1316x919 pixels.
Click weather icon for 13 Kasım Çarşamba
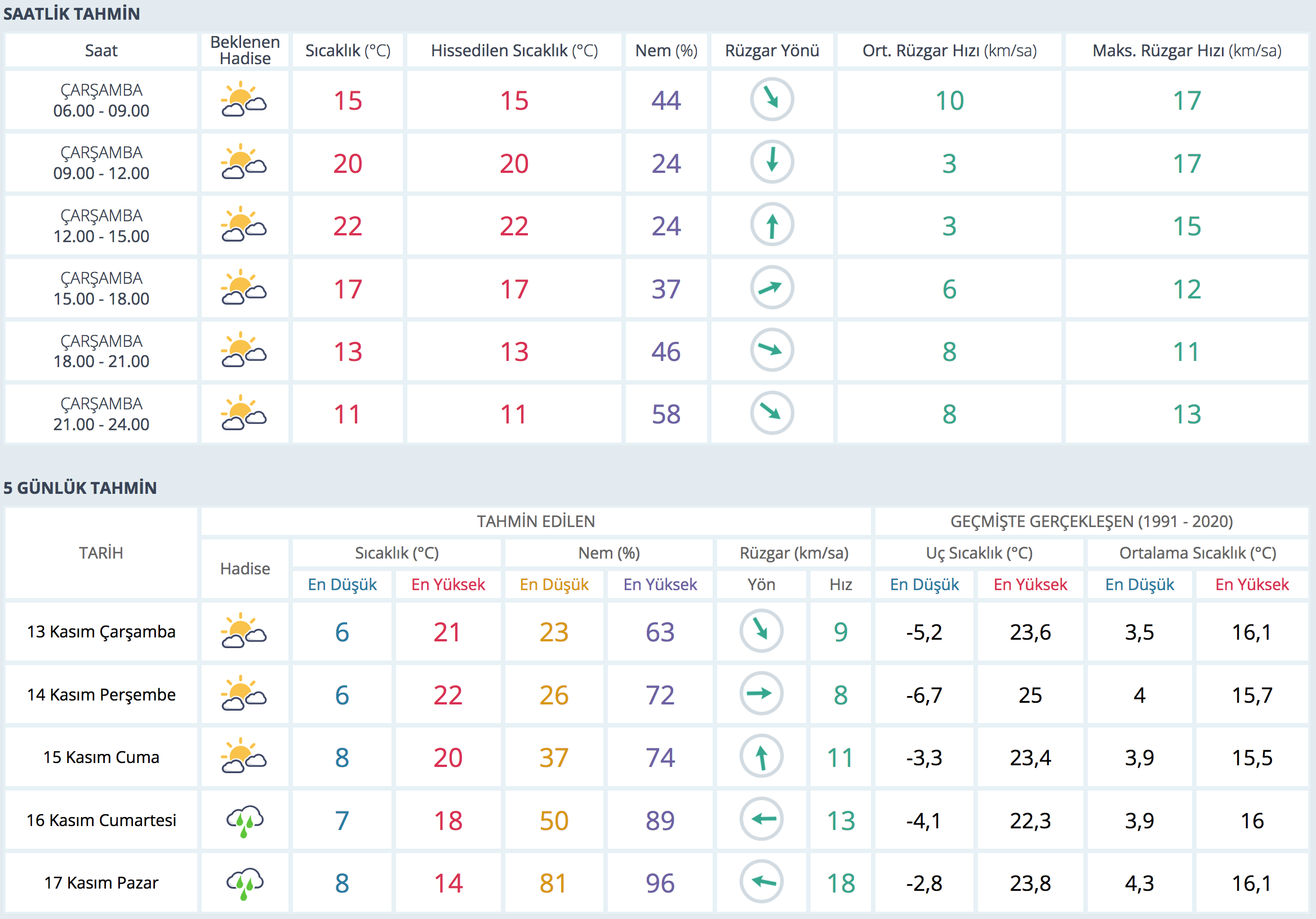tap(244, 631)
